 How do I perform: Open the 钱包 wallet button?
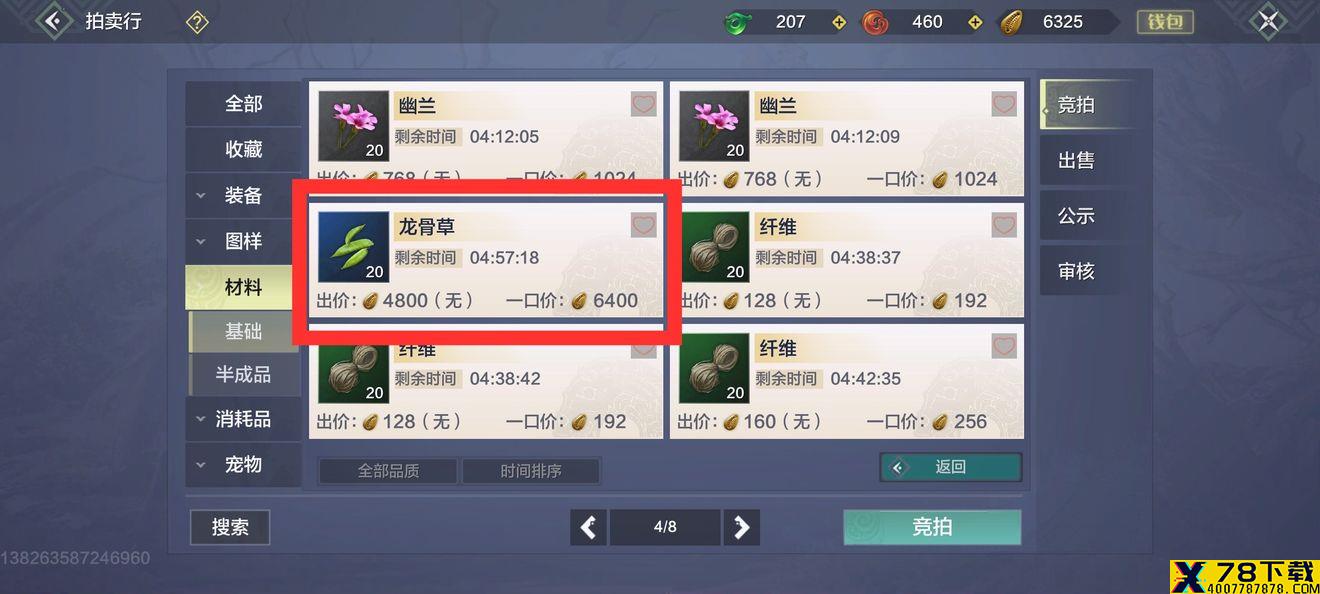coord(1165,22)
